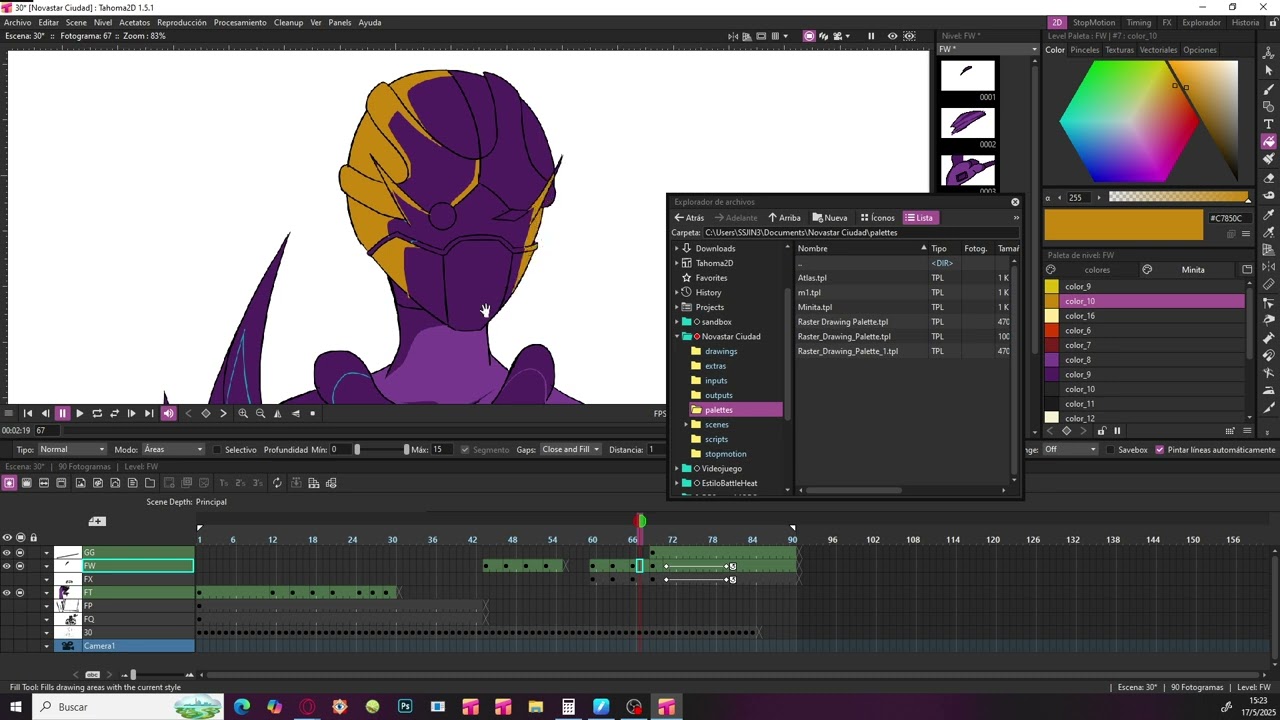Open the Tipo dropdown showing Normal
The image size is (1280, 720).
tap(71, 450)
